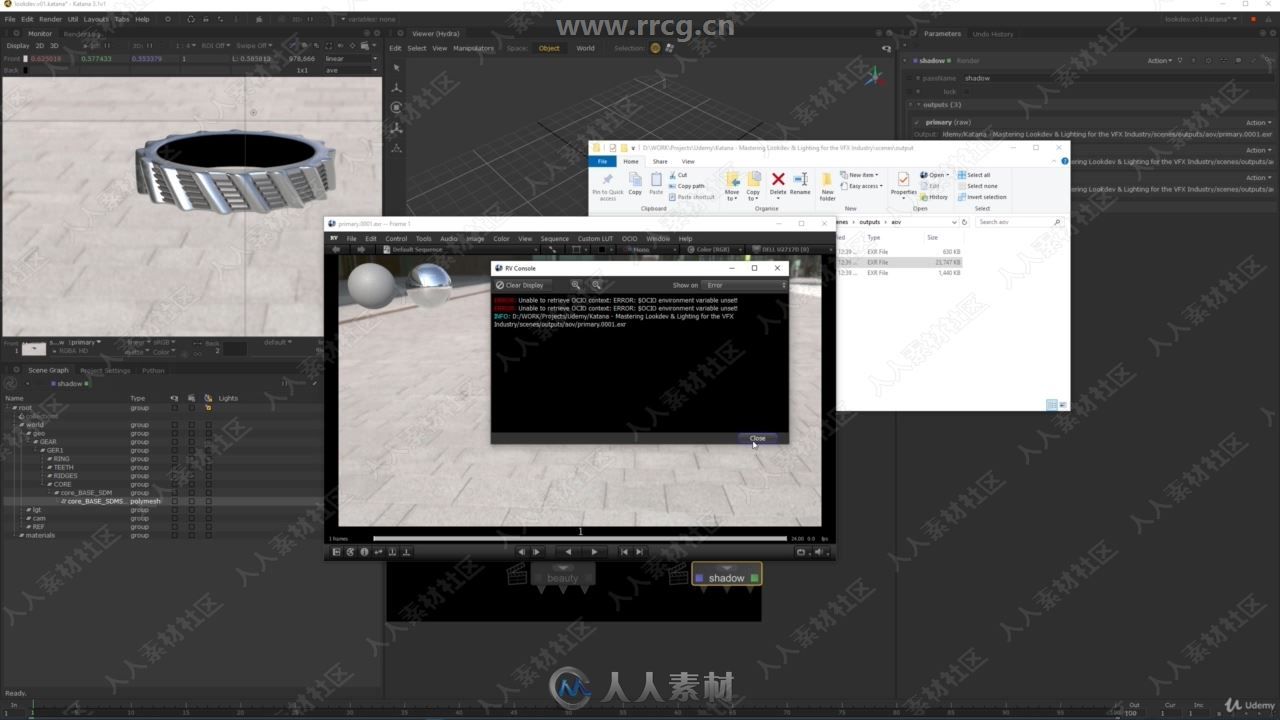
Task: Step back one frame in RV
Action: click(521, 552)
